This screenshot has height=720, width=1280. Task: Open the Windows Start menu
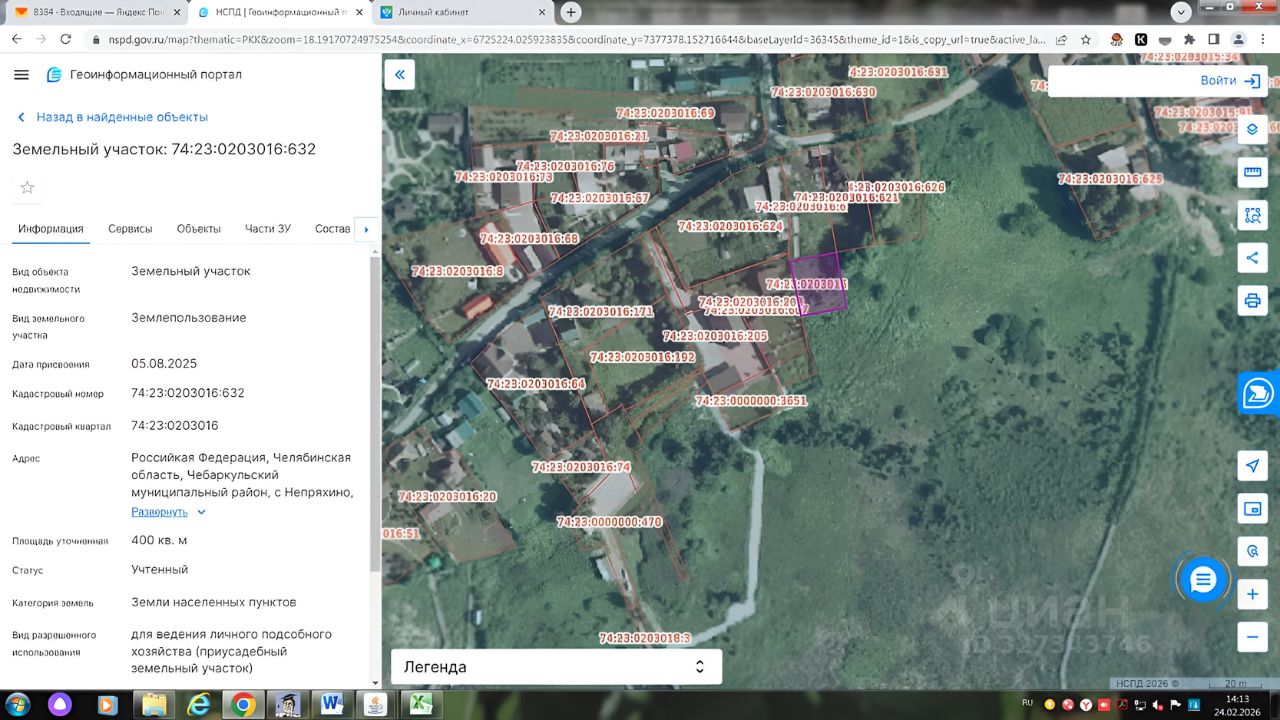[x=18, y=704]
